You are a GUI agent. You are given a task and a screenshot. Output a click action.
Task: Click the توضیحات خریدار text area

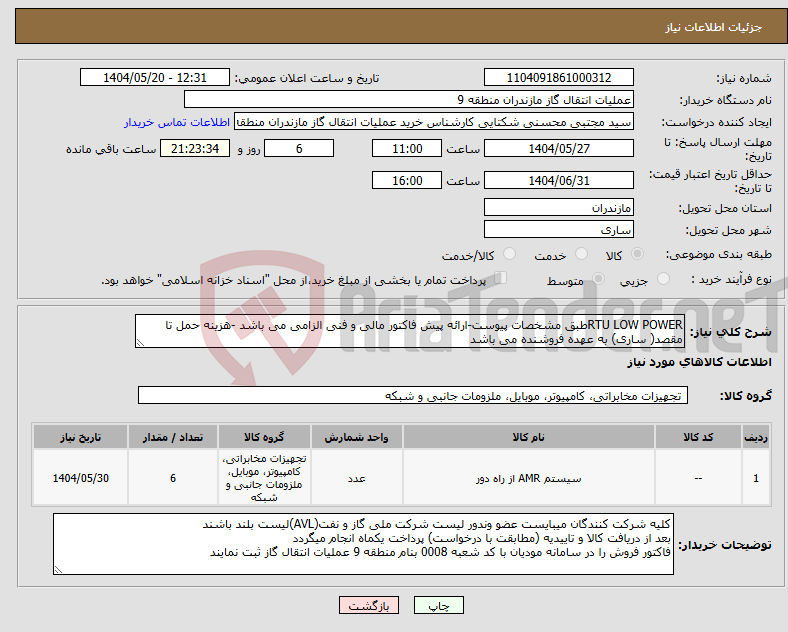(363, 544)
